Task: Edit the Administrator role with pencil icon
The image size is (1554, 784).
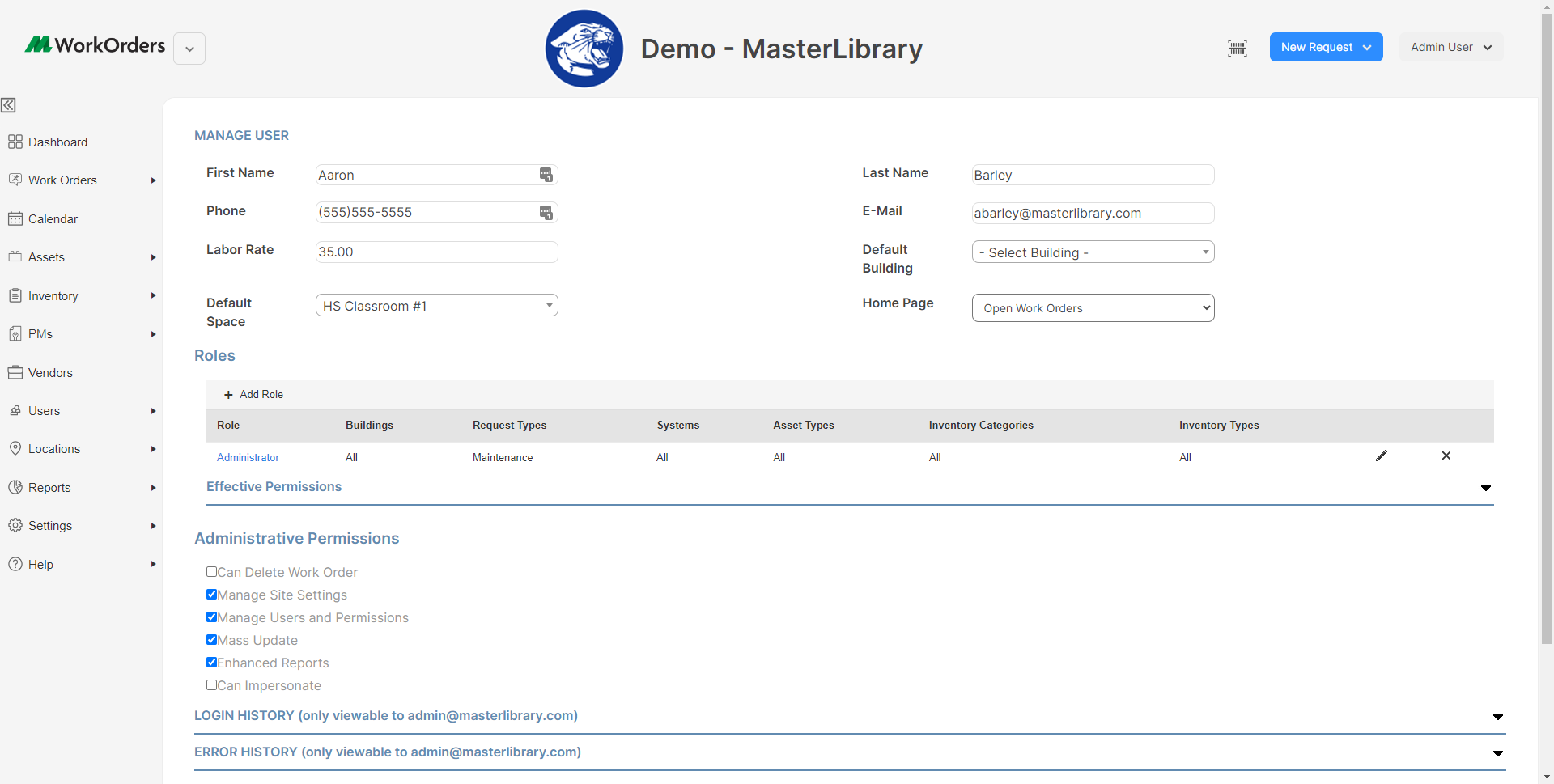Action: pos(1382,456)
